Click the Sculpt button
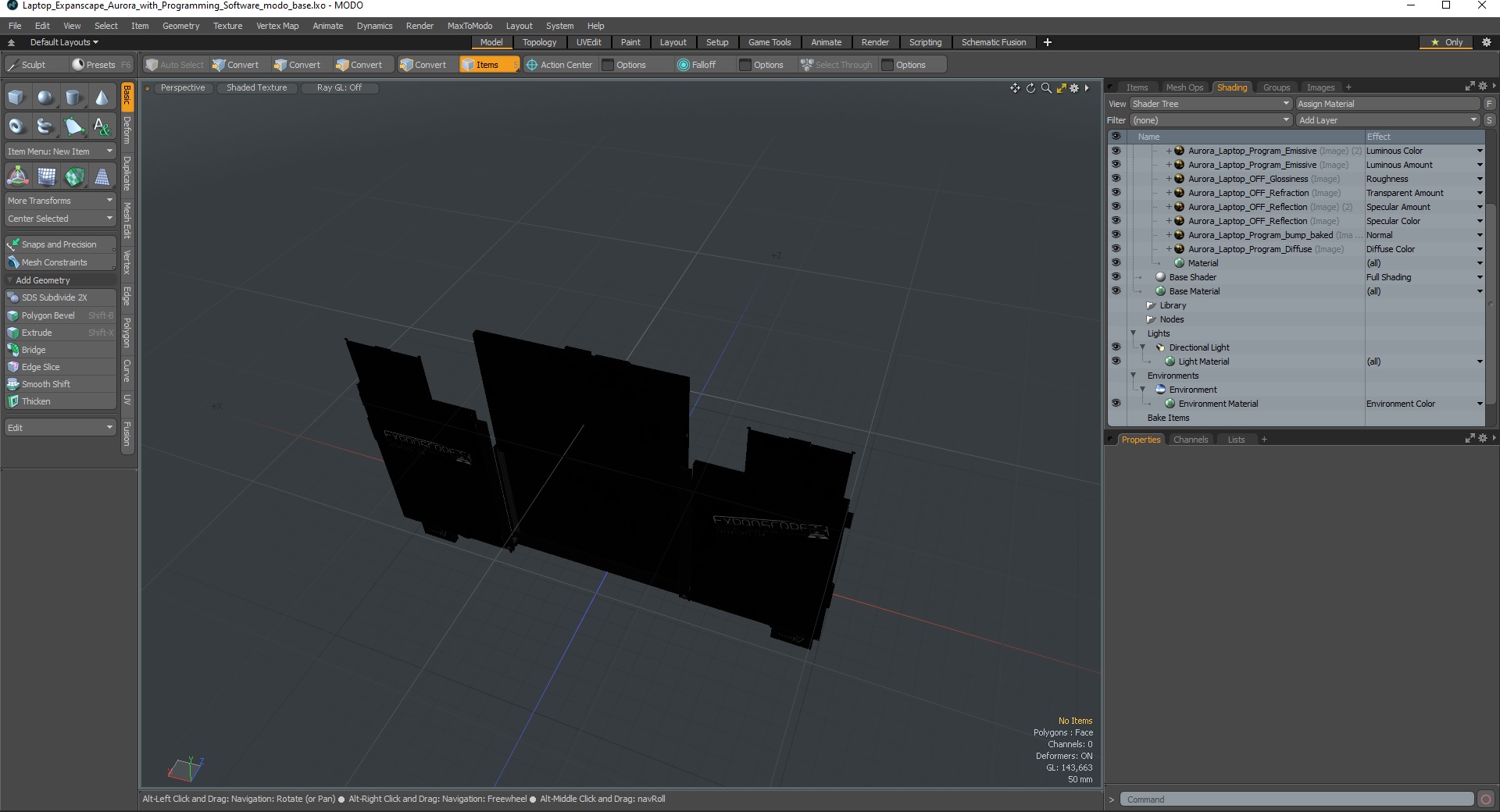Image resolution: width=1500 pixels, height=812 pixels. (34, 65)
